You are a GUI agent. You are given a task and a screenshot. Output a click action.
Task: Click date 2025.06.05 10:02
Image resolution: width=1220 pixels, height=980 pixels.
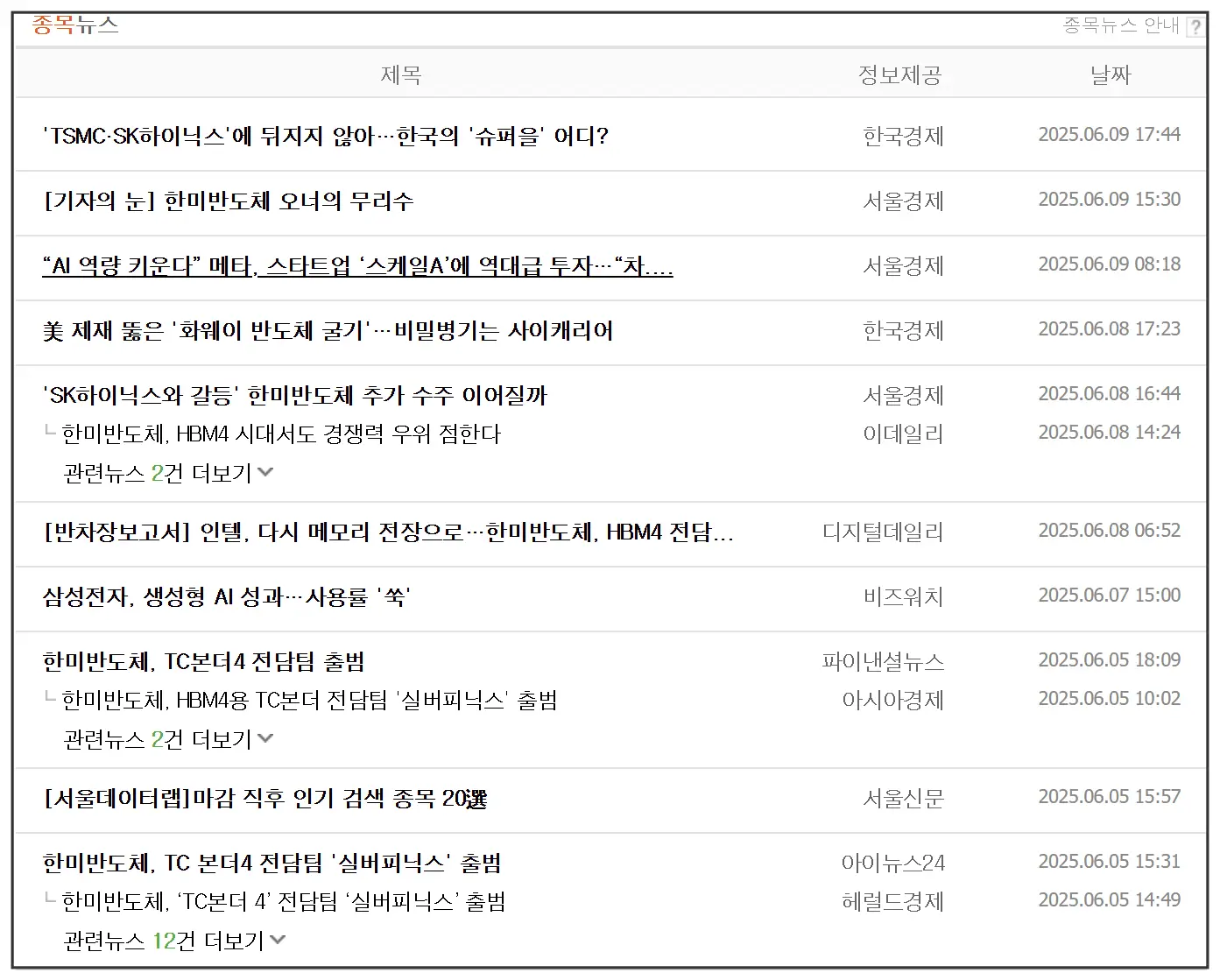1110,699
